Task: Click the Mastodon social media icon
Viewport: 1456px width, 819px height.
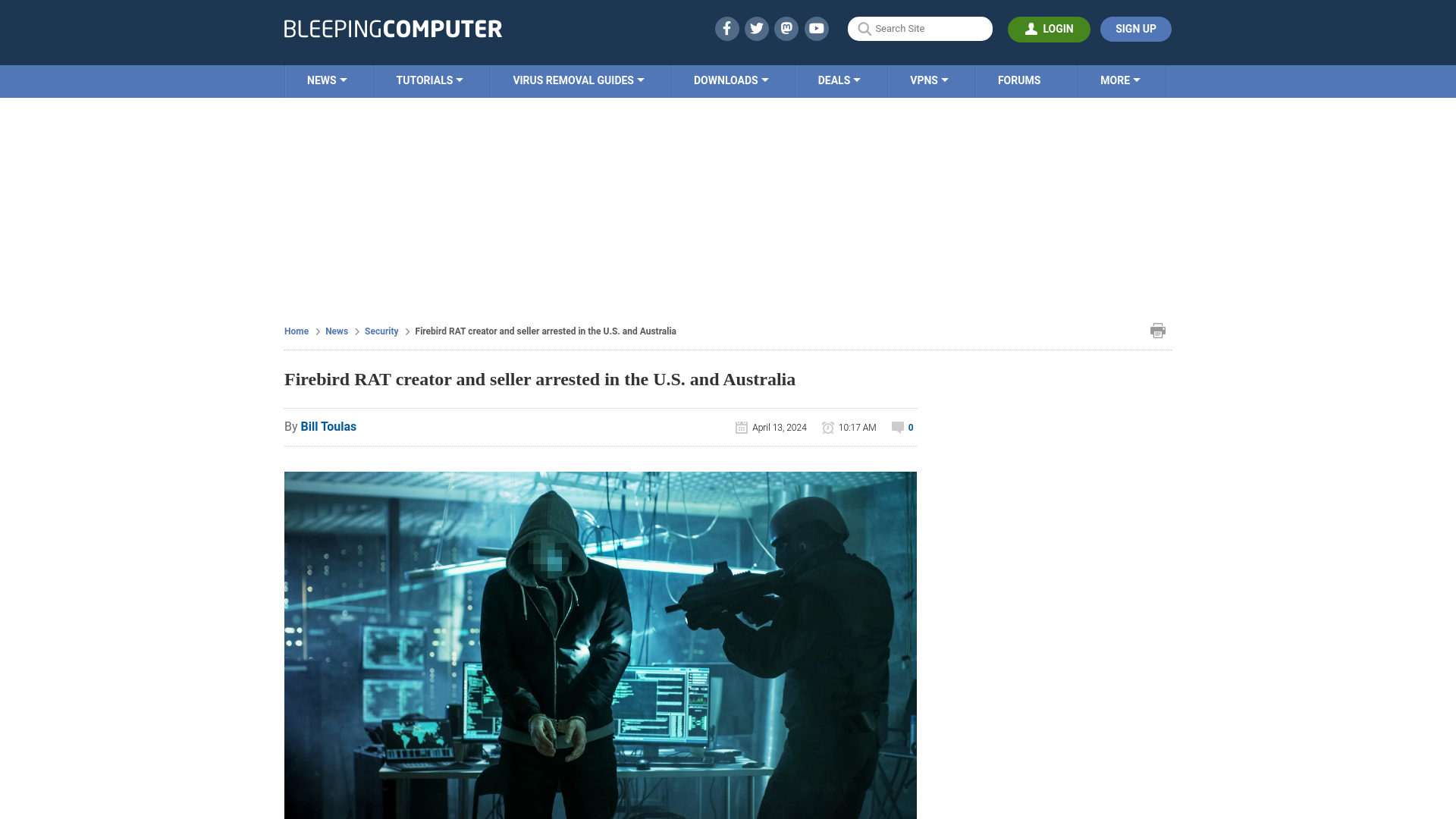Action: click(x=786, y=28)
